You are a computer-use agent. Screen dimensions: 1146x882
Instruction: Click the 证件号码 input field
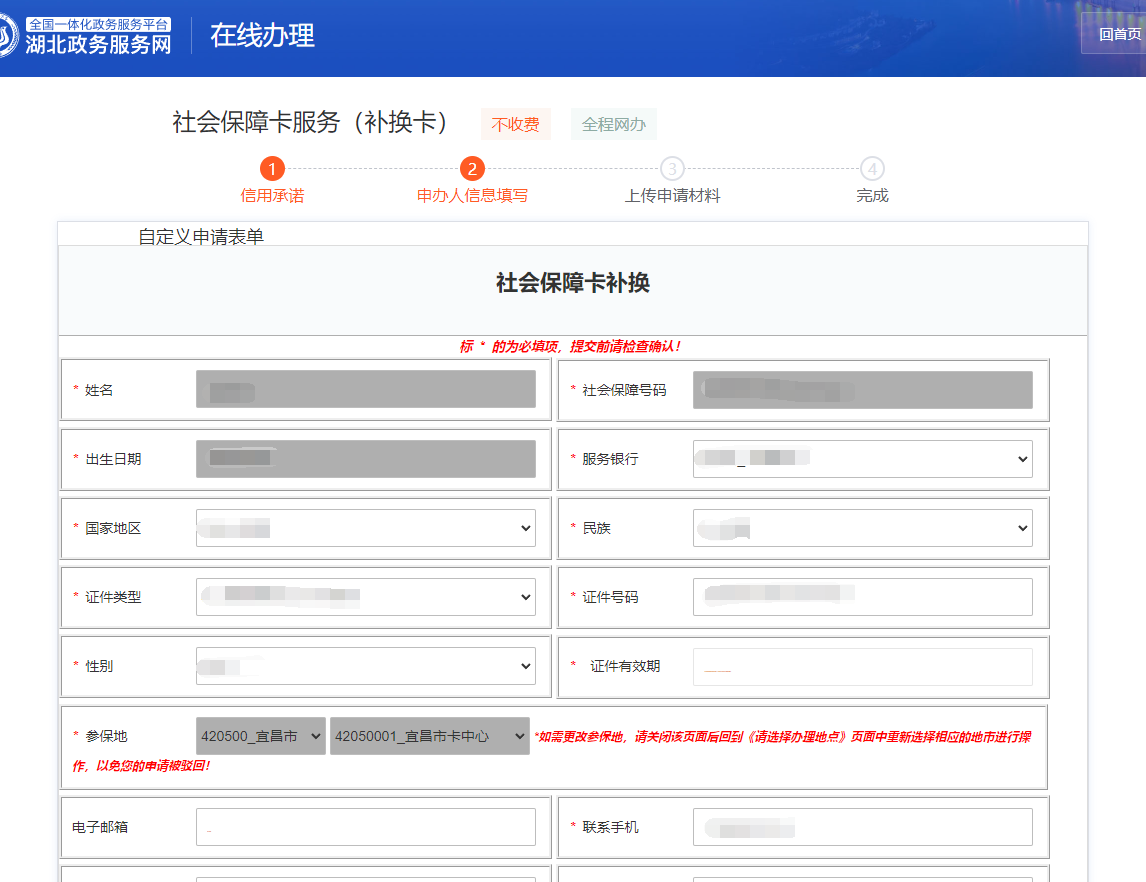862,597
